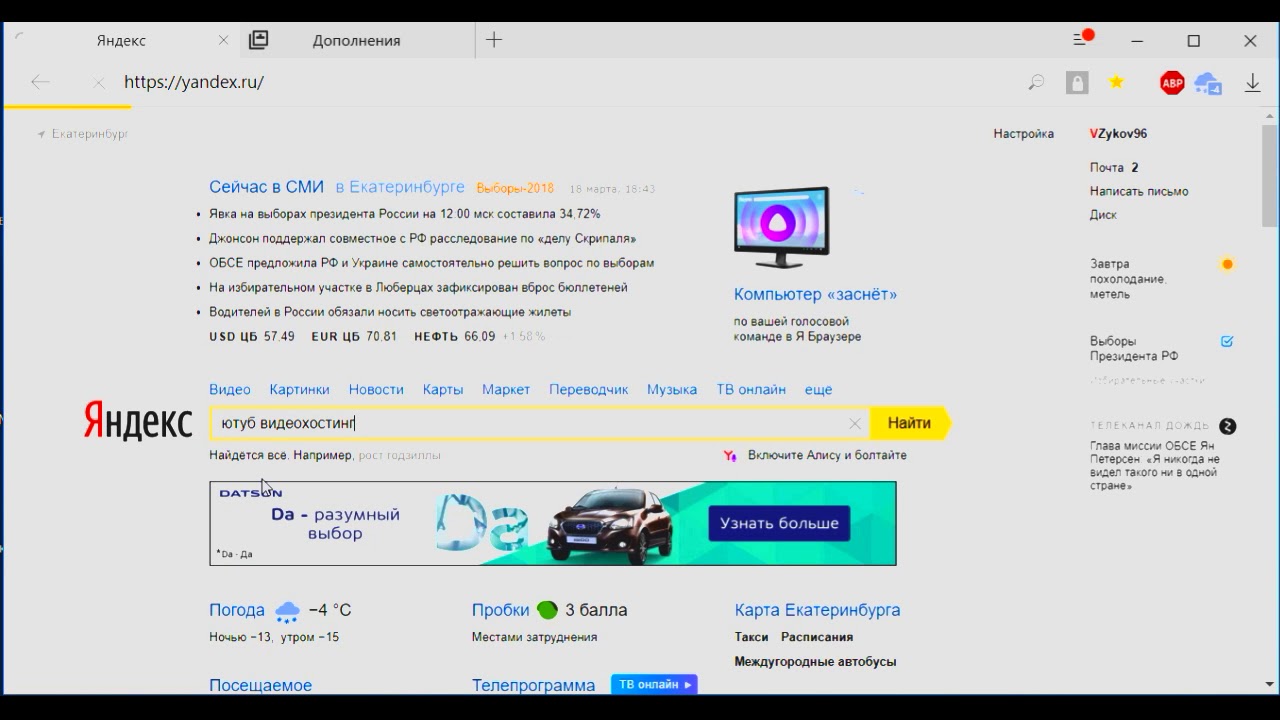
Task: Open the Новости service link
Action: pos(376,389)
